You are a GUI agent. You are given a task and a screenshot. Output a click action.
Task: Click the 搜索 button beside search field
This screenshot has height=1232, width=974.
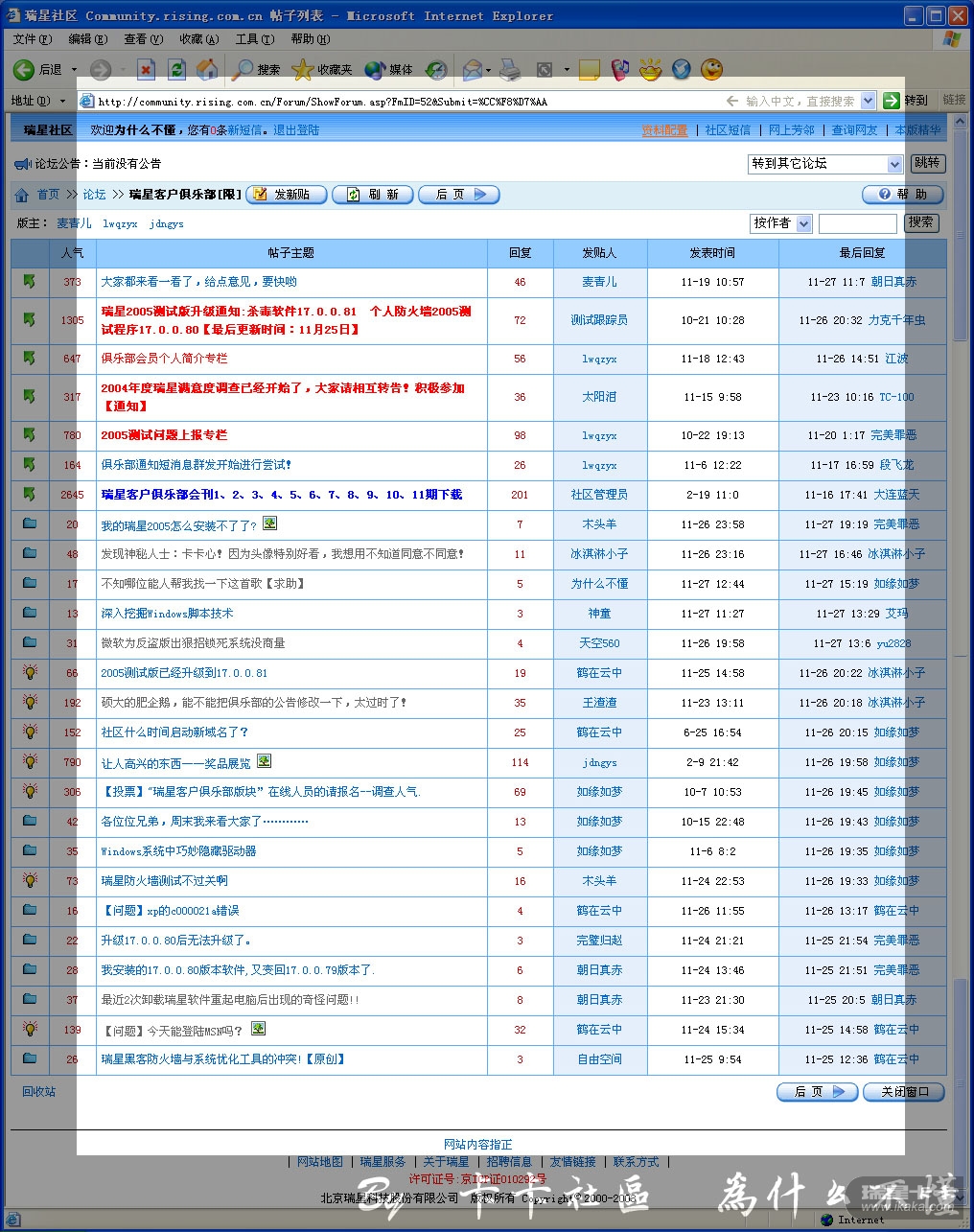point(920,222)
